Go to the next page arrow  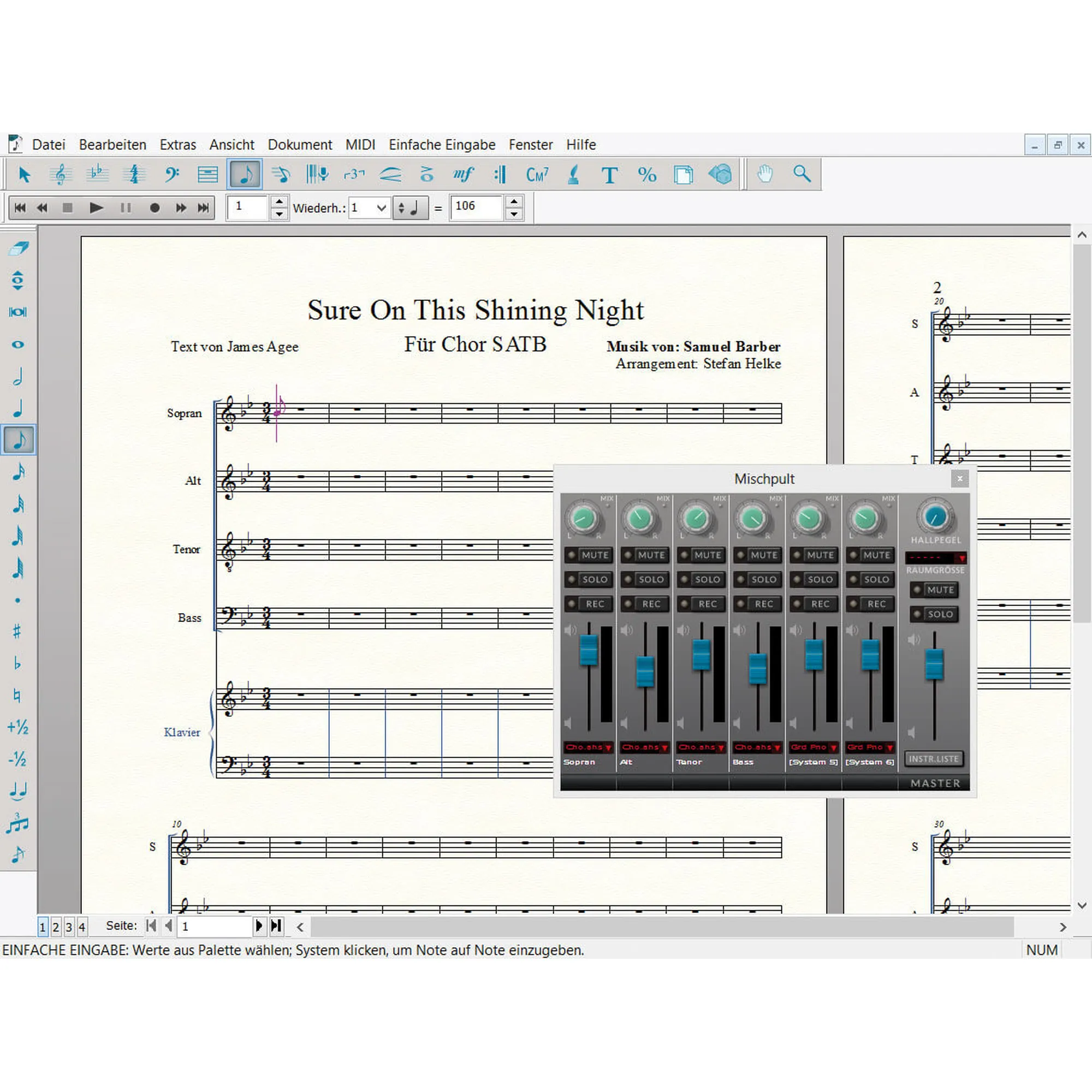[259, 926]
